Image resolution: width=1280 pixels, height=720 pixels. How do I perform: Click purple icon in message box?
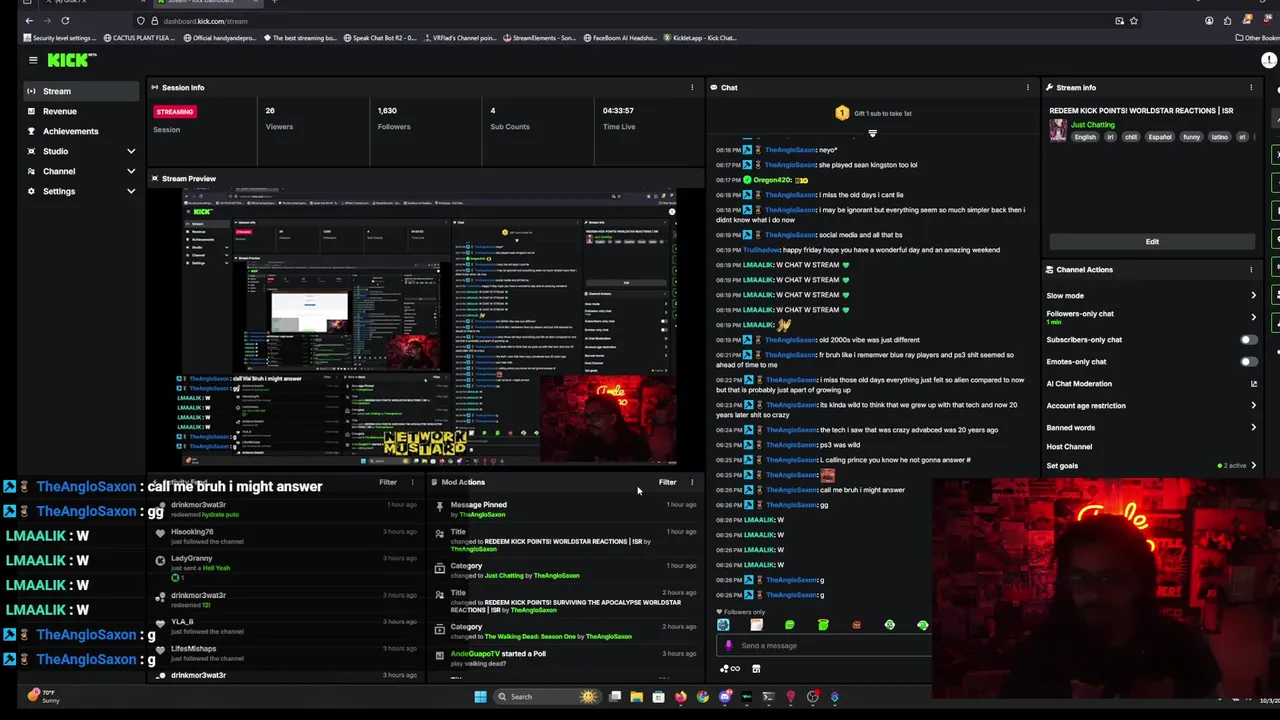[728, 645]
